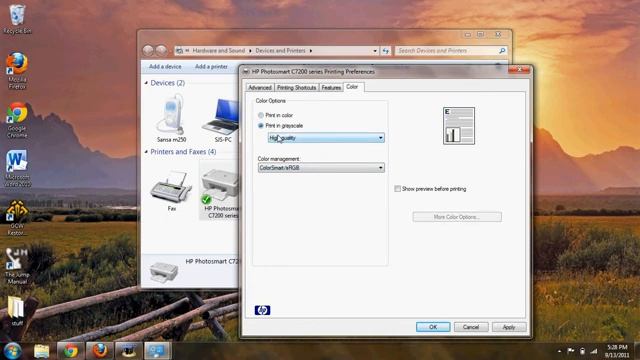Open the Recycle Bin desktop icon
This screenshot has height=360, width=640.
17,19
